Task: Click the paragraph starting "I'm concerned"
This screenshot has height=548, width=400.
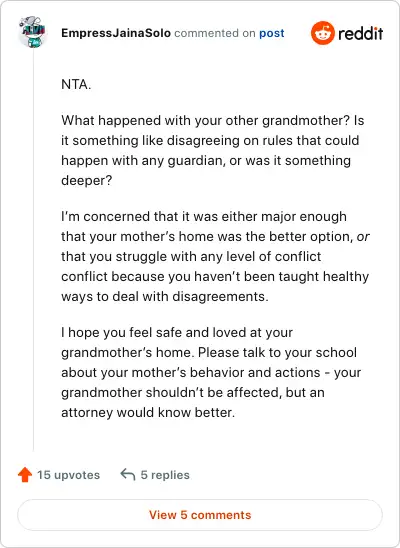Action: (x=215, y=256)
